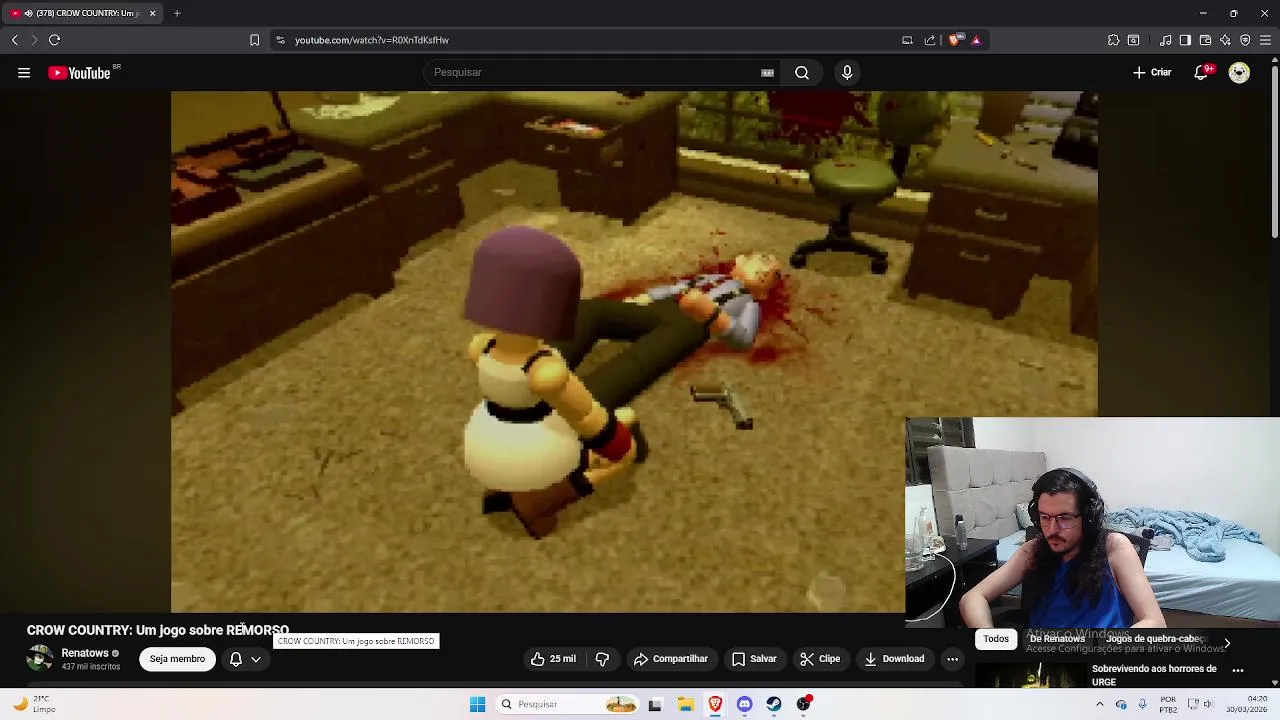Show hidden system tray icons

(x=1100, y=704)
